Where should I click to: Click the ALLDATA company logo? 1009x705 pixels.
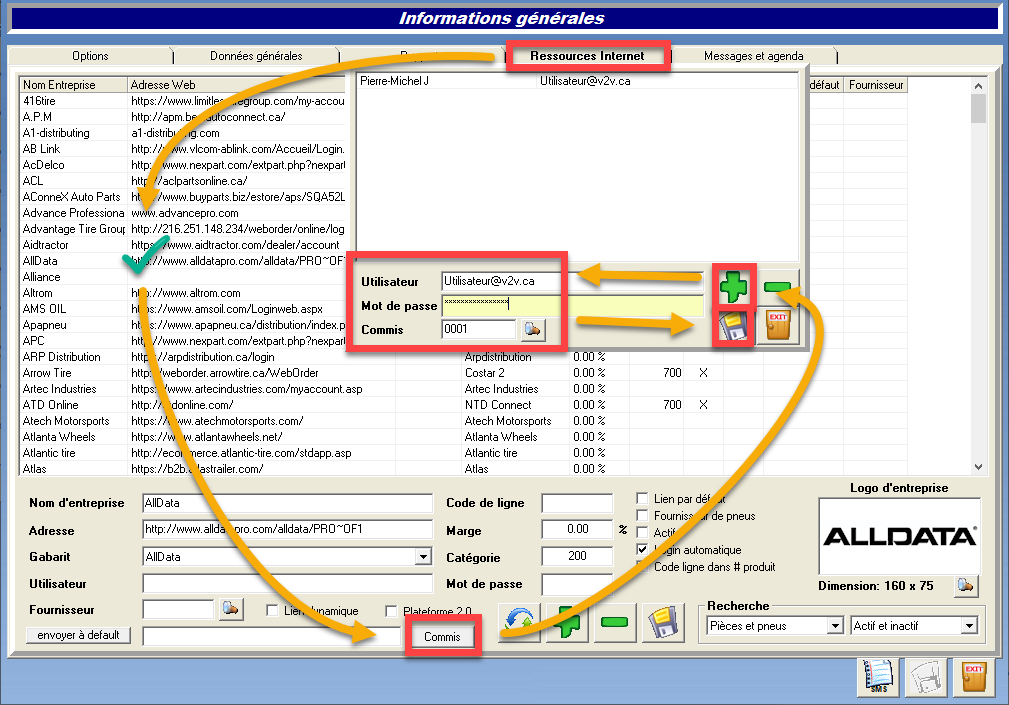899,536
